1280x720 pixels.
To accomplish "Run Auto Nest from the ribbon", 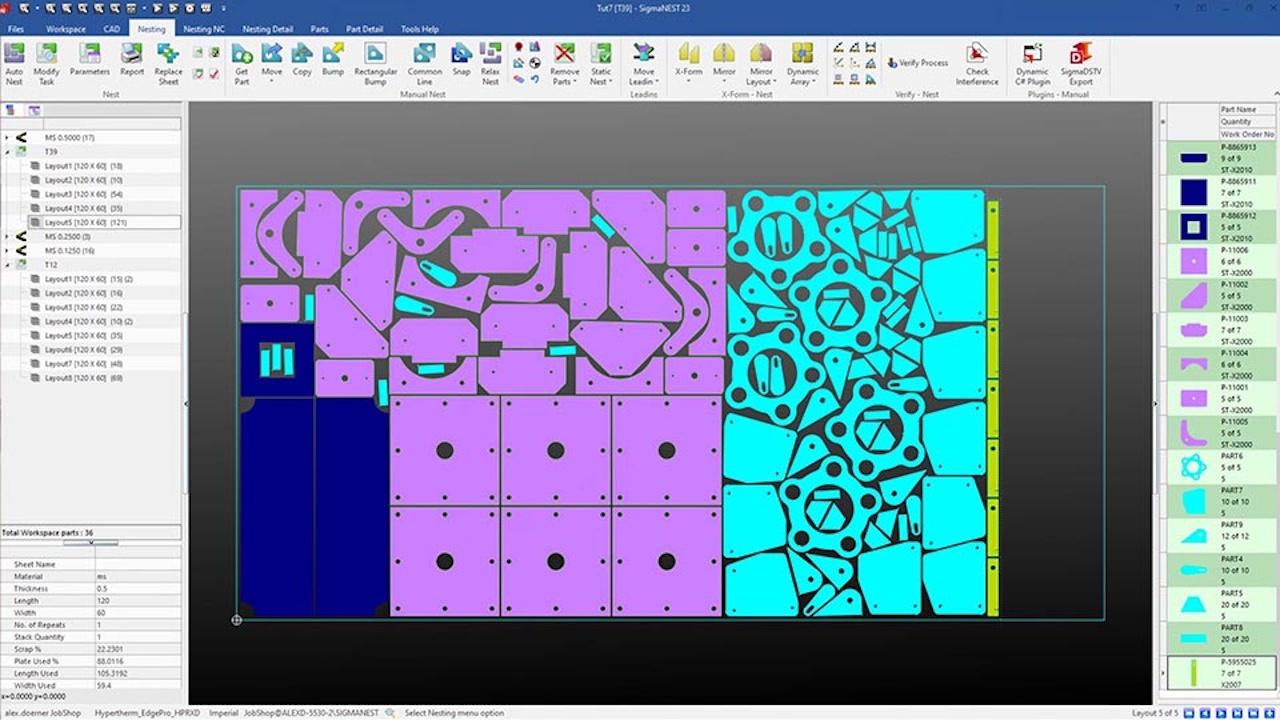I will click(x=14, y=62).
